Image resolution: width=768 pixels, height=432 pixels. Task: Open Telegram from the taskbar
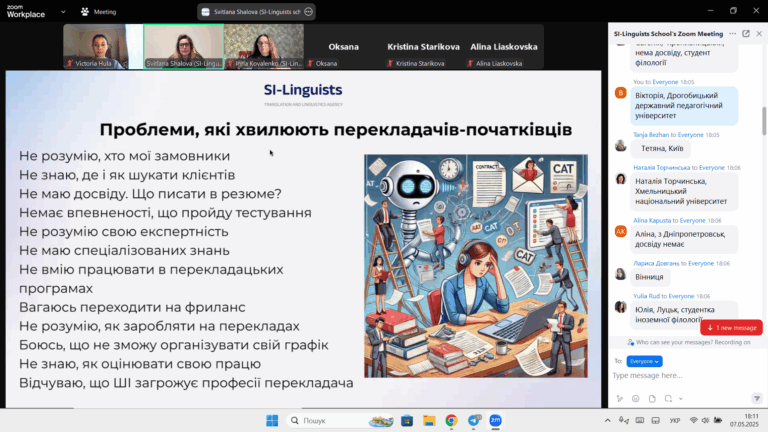pos(473,421)
